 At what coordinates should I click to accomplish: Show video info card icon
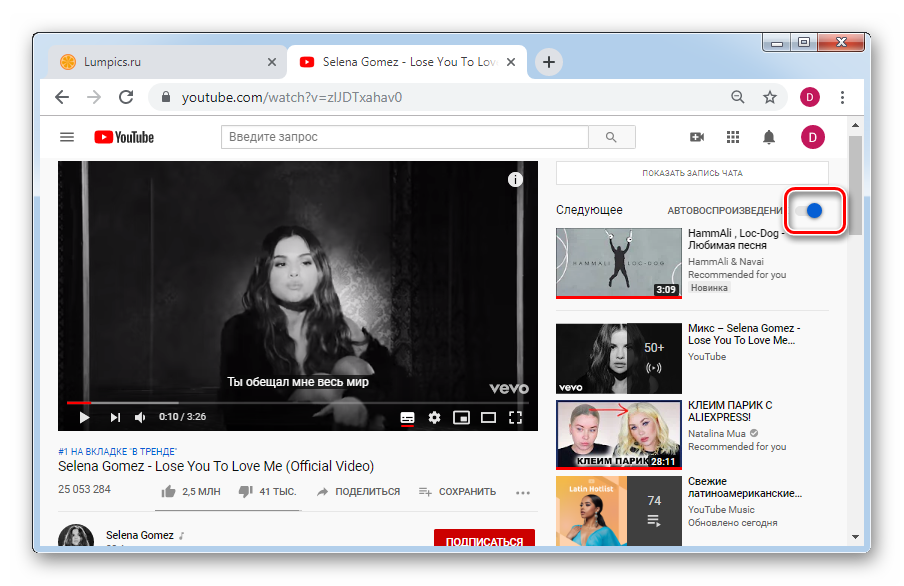(515, 180)
